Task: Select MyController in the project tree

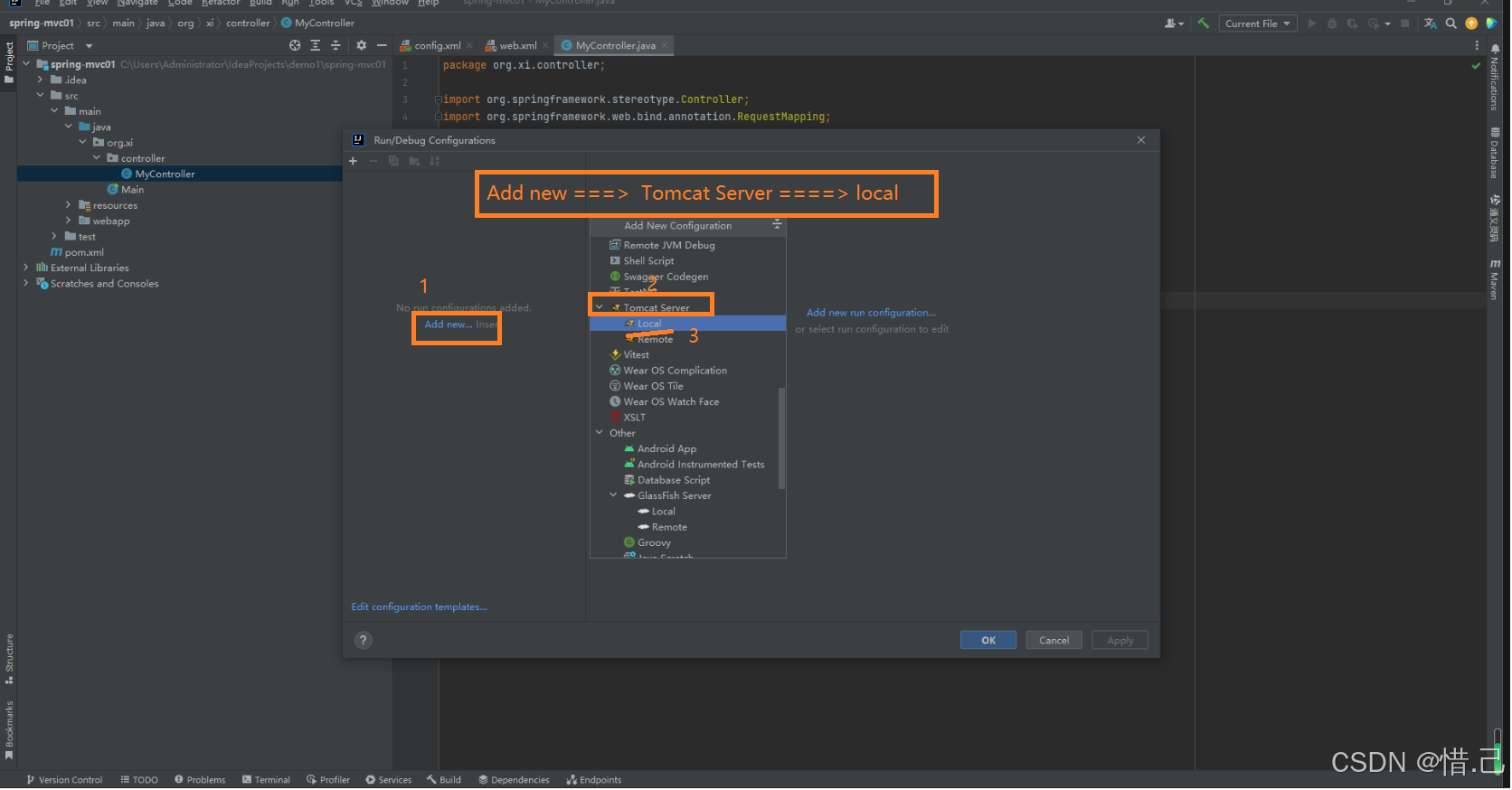Action: click(158, 174)
